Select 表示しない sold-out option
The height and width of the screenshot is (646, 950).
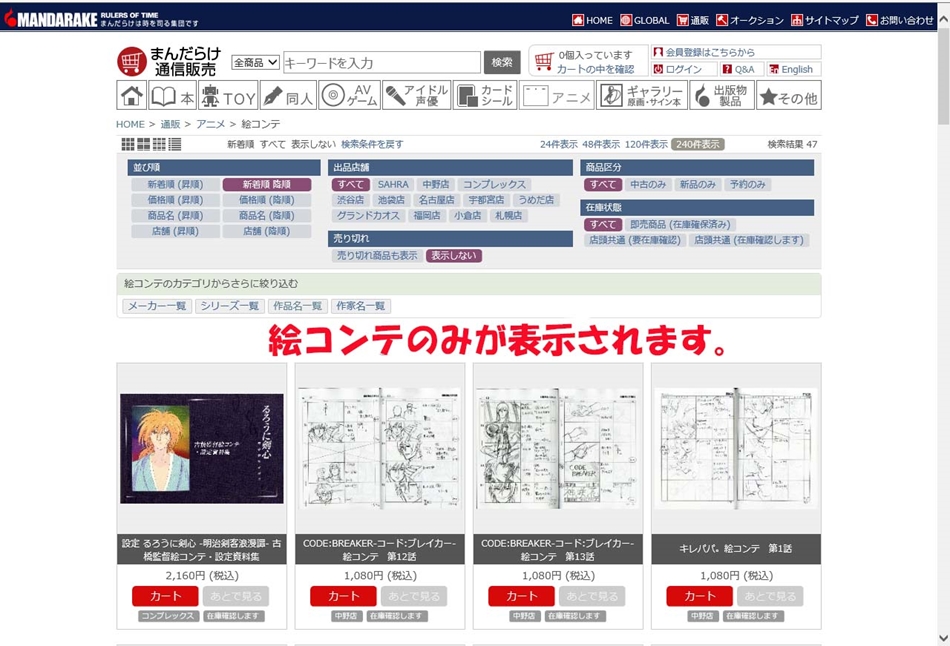[x=454, y=256]
